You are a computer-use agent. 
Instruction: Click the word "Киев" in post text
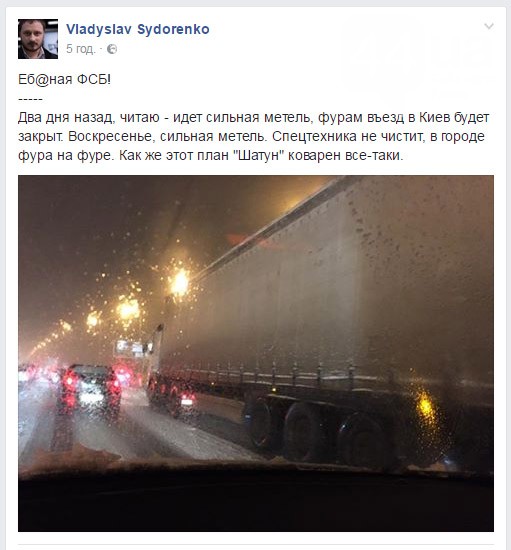pyautogui.click(x=433, y=117)
